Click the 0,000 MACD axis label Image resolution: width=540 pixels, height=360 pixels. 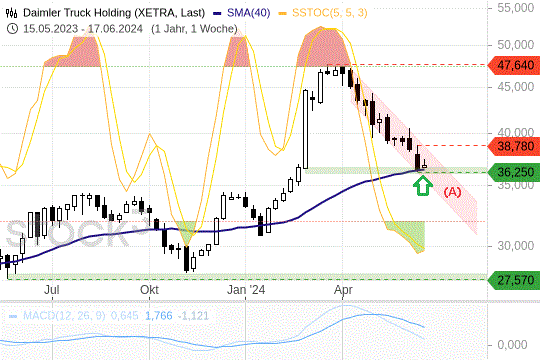[512, 344]
